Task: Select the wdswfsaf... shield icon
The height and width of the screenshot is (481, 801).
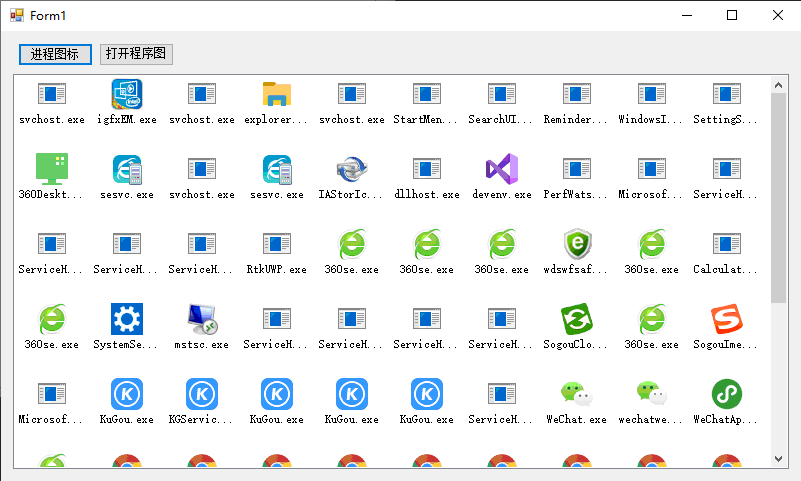Action: [x=577, y=244]
